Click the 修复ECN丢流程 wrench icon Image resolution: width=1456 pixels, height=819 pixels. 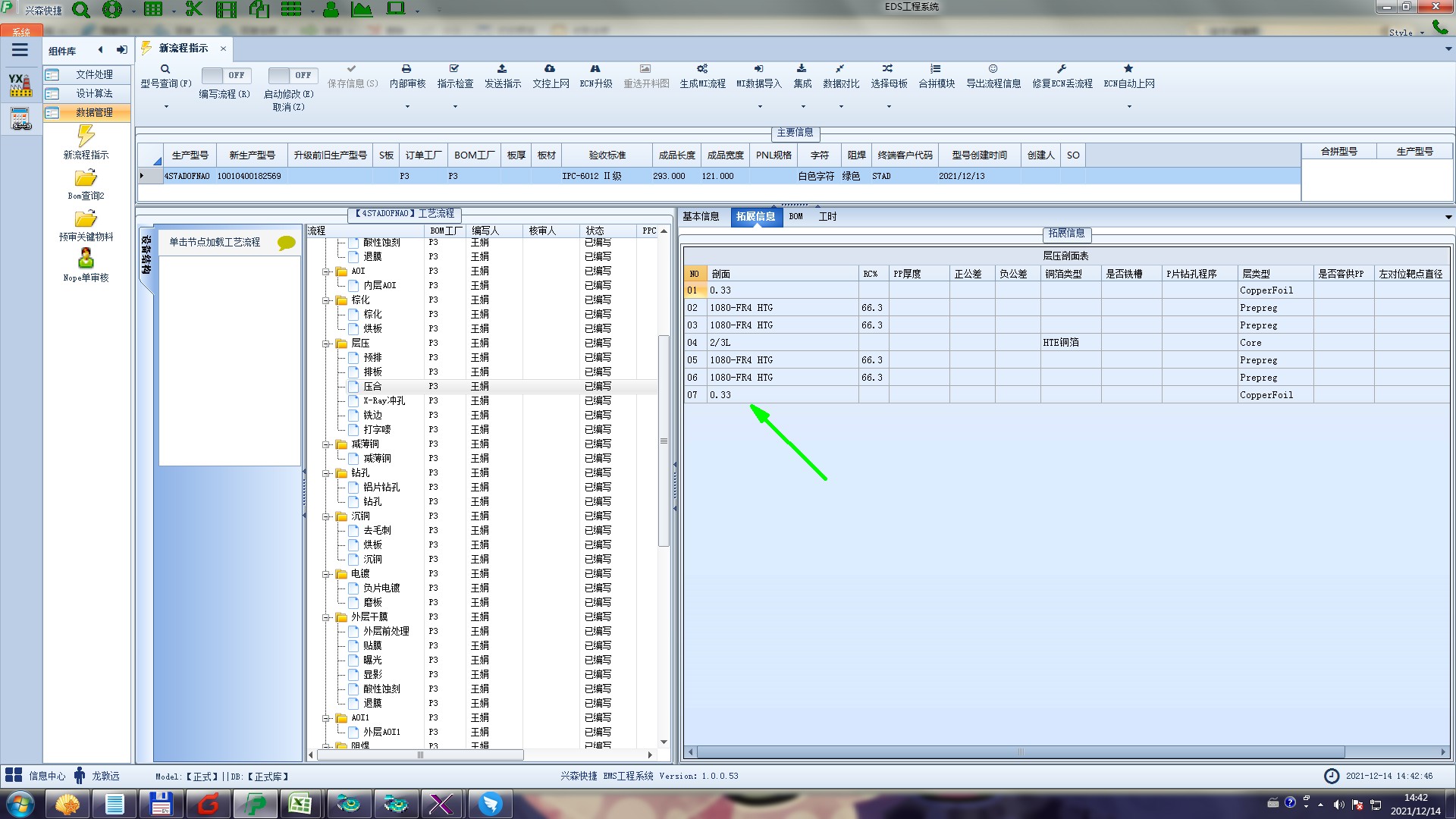[x=1062, y=68]
